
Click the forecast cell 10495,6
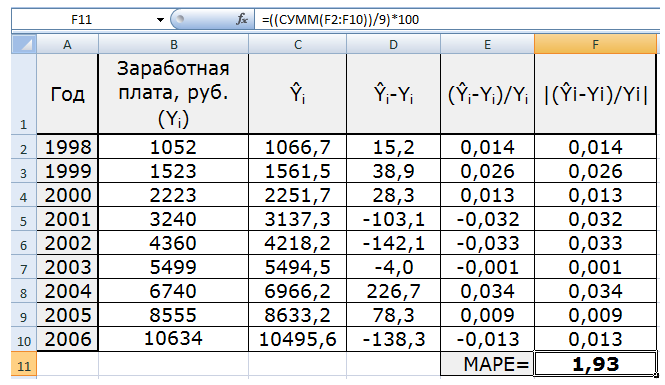tap(298, 339)
